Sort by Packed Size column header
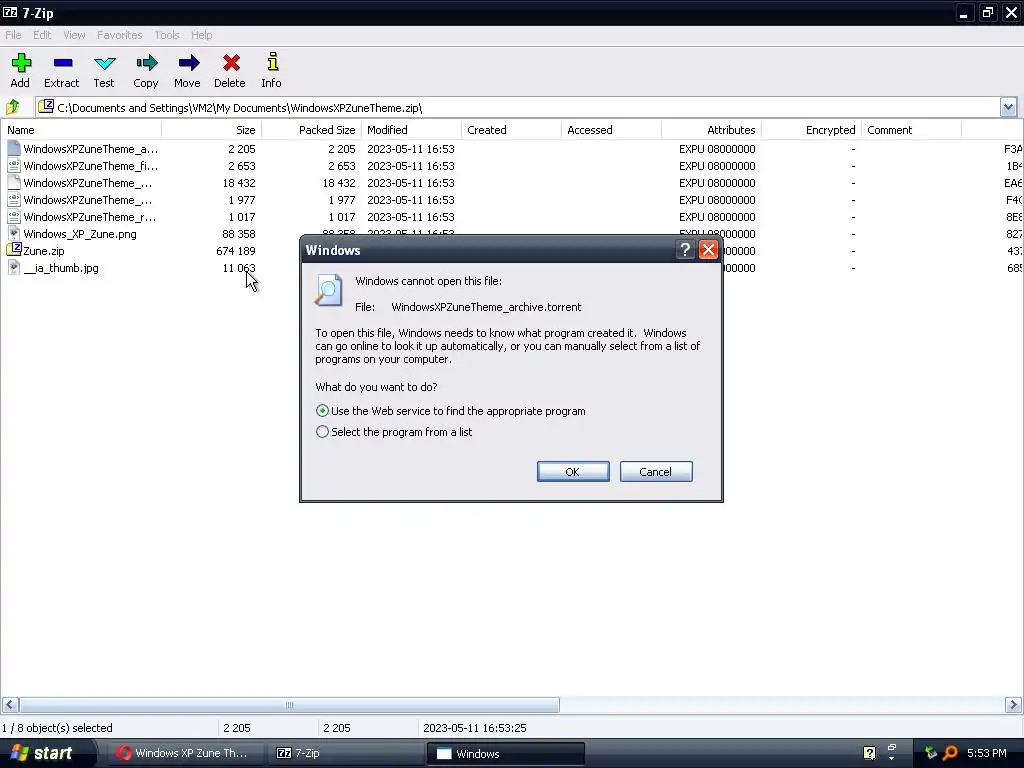 [x=311, y=130]
